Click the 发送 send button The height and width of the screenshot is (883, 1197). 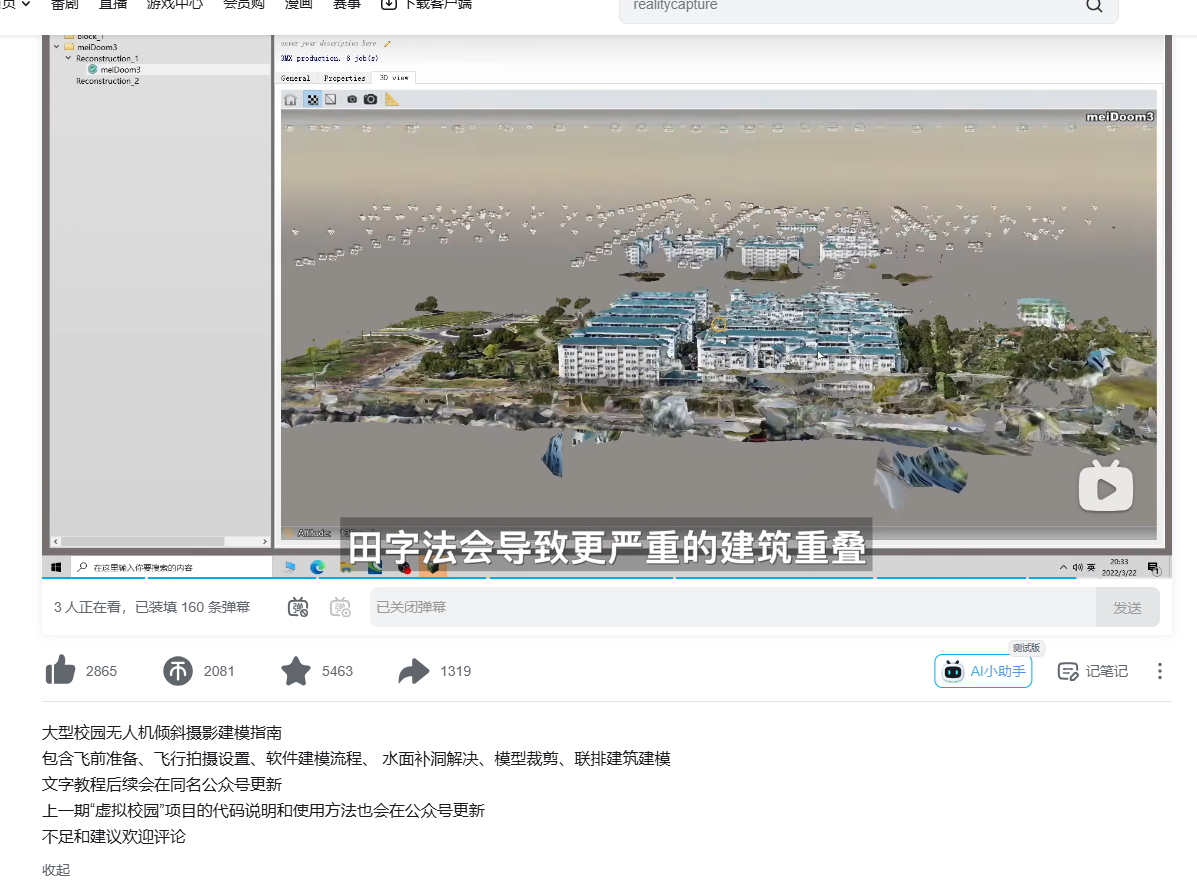pos(1128,607)
